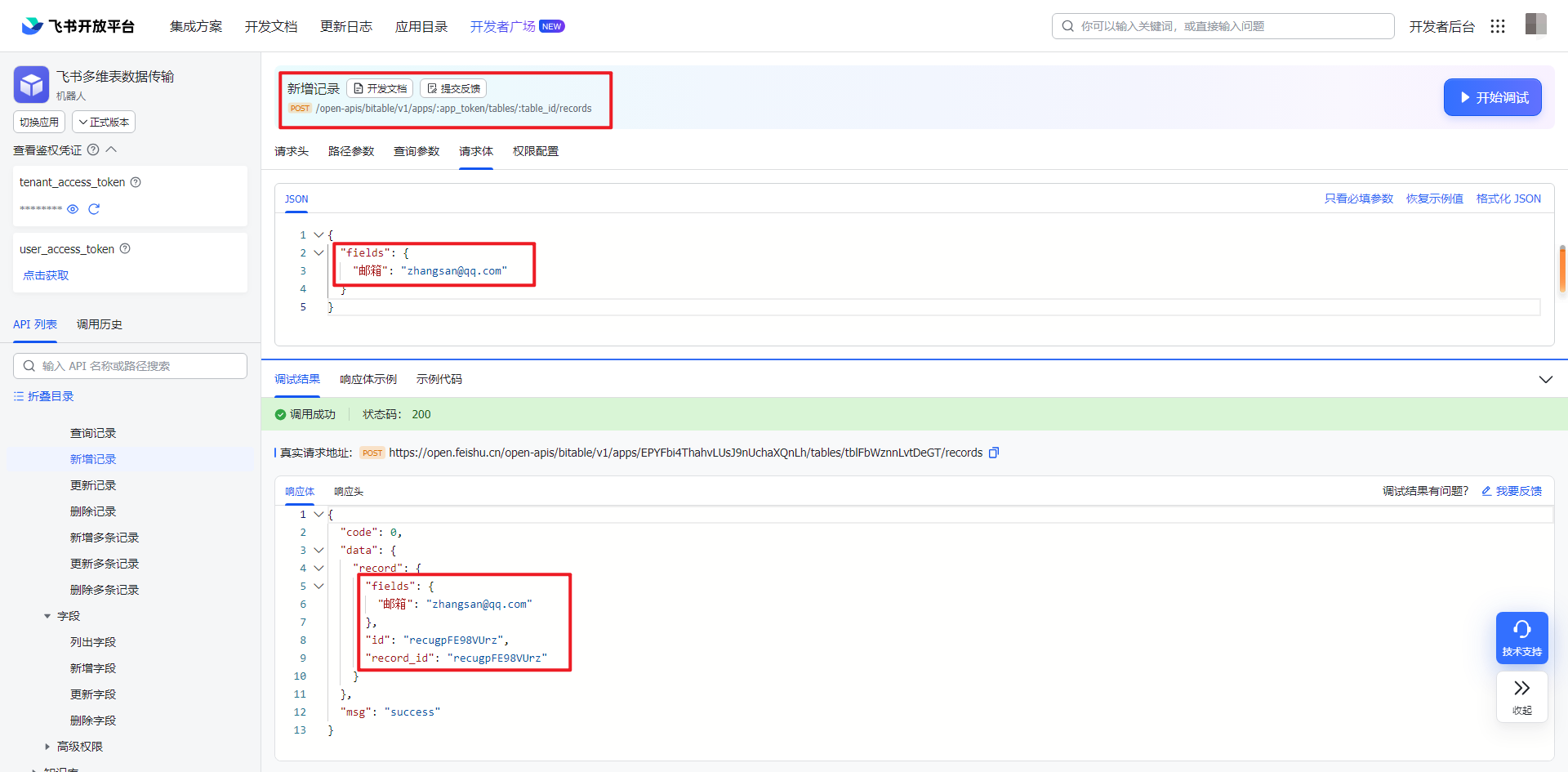Select 删除记录 in API list
Screen dimensions: 1568x772
click(93, 511)
